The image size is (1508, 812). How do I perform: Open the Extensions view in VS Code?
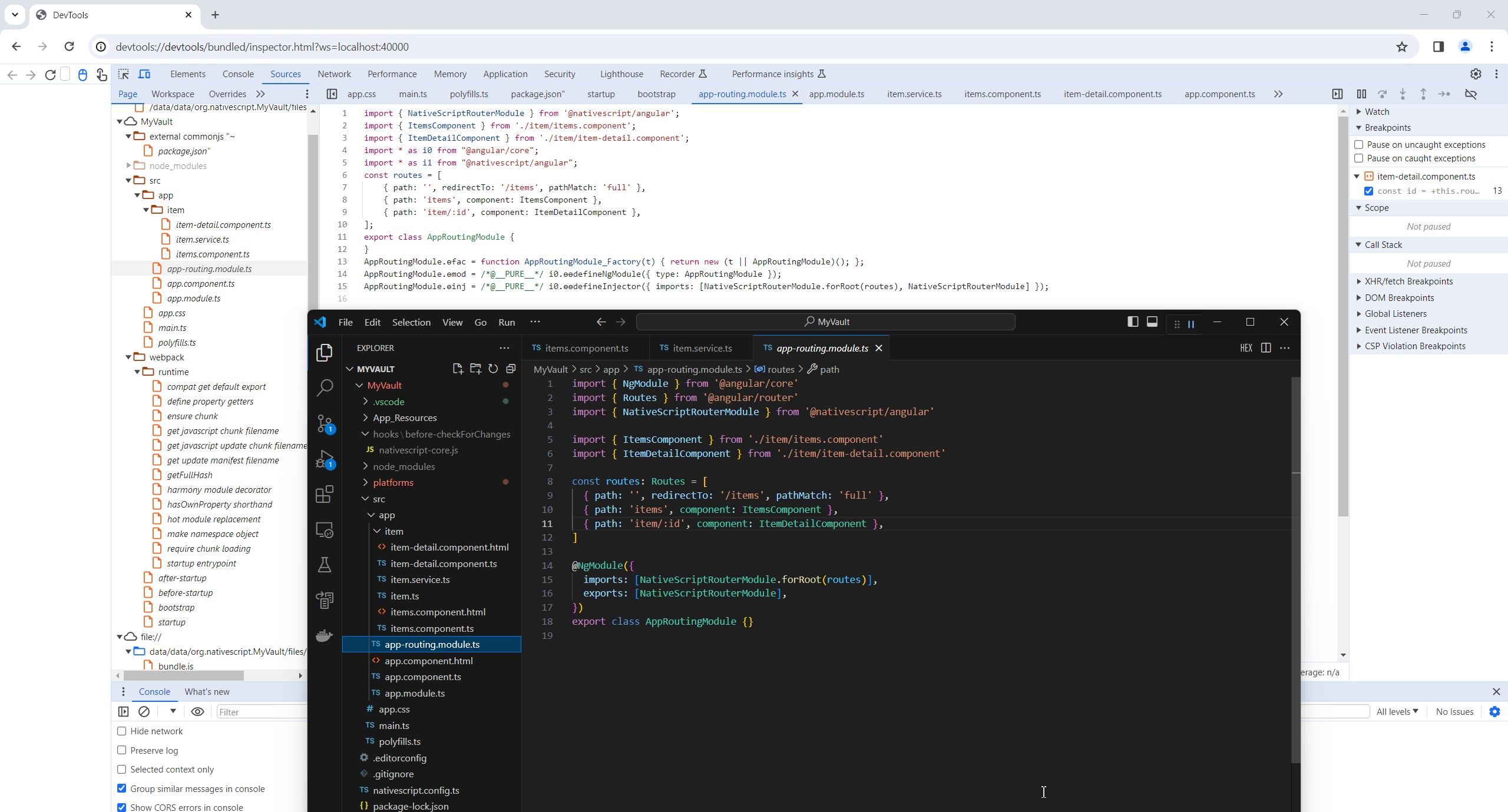pos(325,495)
